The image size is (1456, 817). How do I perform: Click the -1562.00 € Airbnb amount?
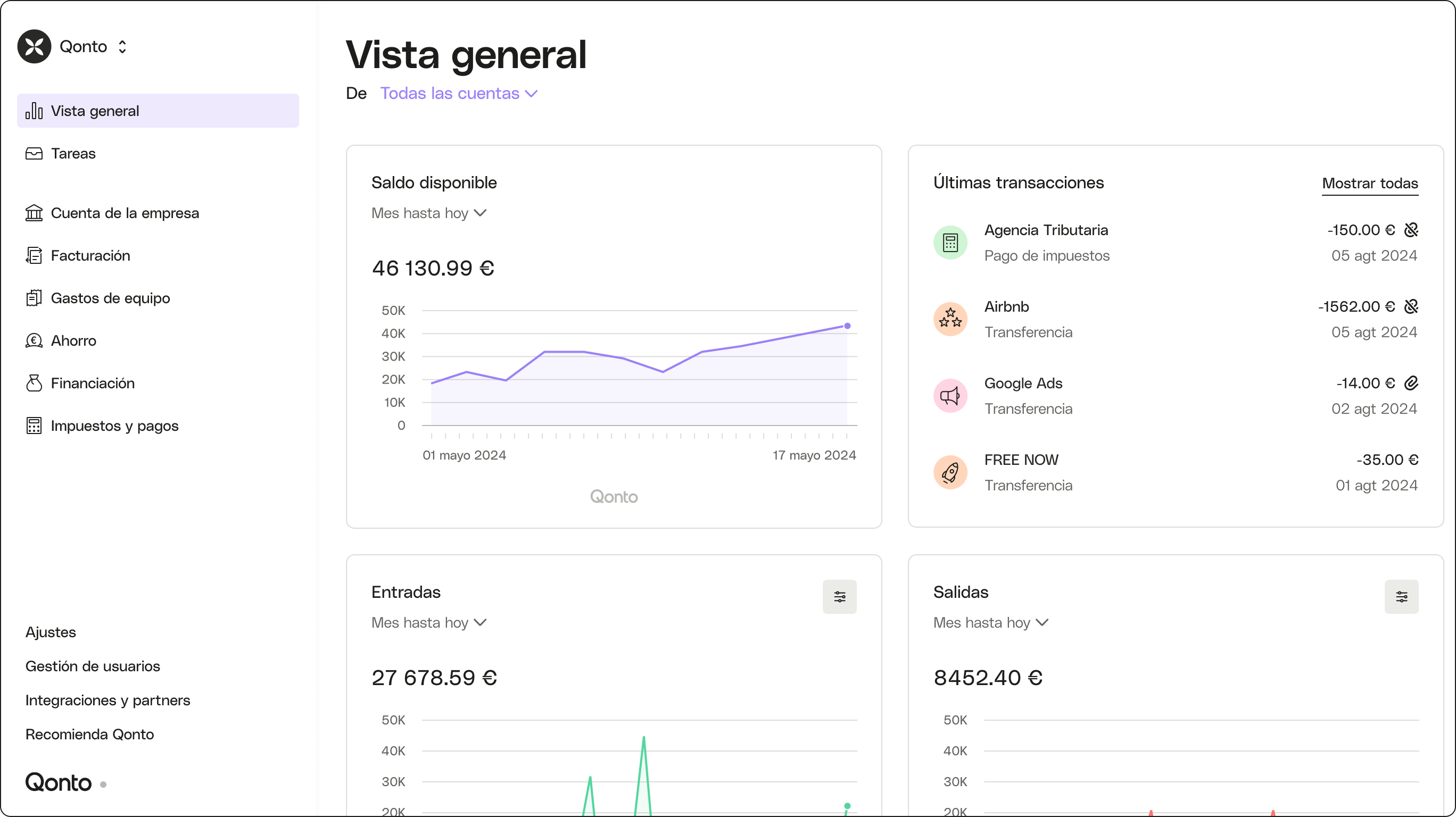[1356, 306]
